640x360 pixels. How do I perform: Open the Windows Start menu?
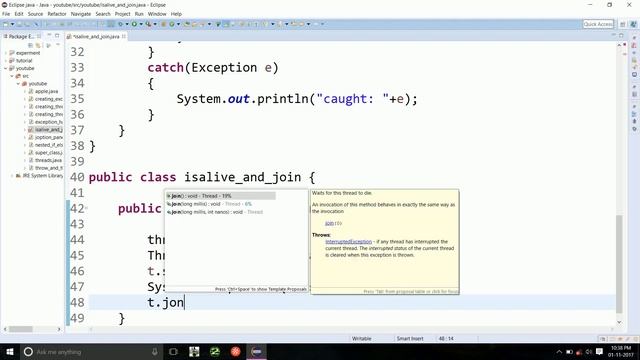[x=9, y=351]
